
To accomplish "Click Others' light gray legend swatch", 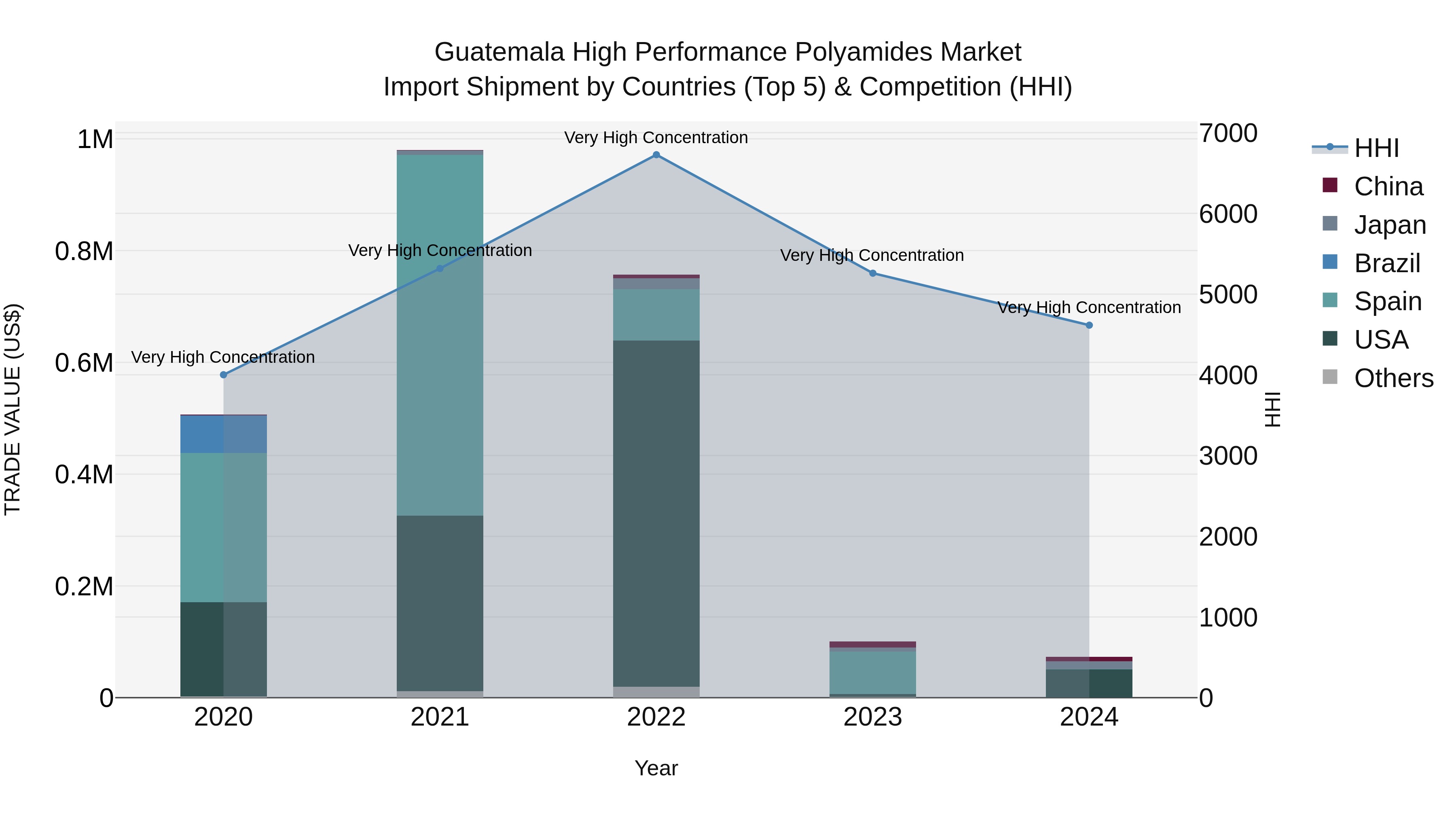I will (x=1330, y=377).
